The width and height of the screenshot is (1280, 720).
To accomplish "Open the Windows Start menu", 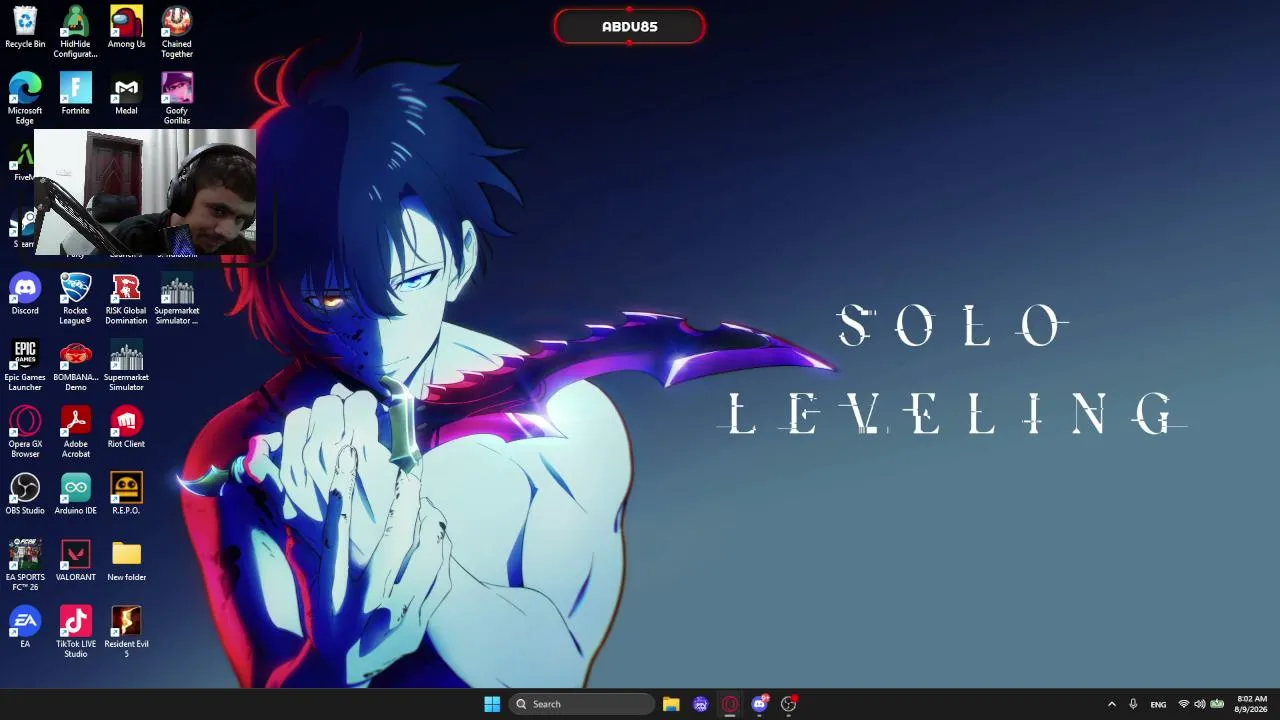I will pos(492,704).
